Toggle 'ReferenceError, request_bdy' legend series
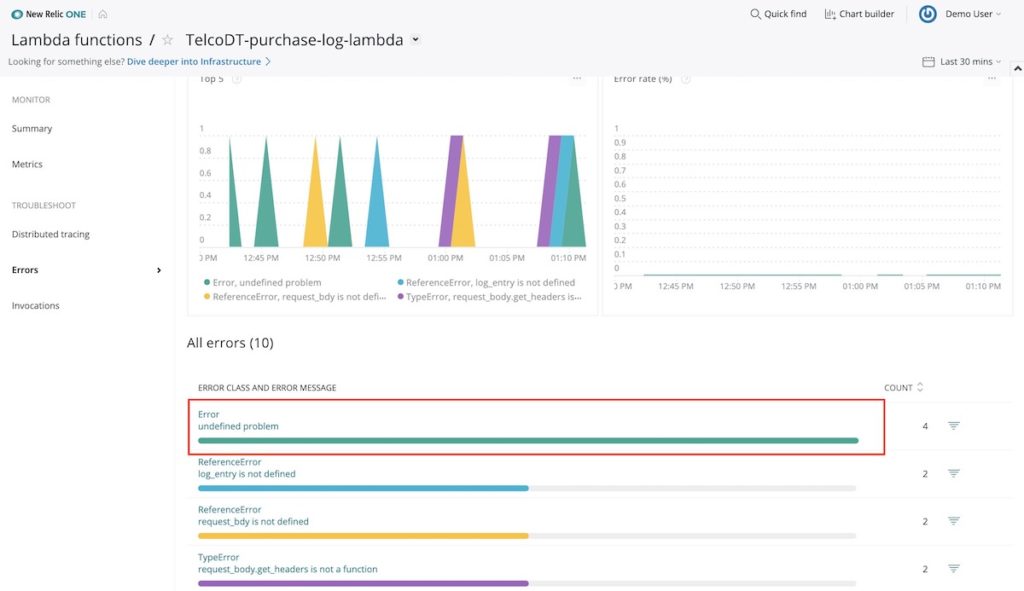 coord(295,297)
